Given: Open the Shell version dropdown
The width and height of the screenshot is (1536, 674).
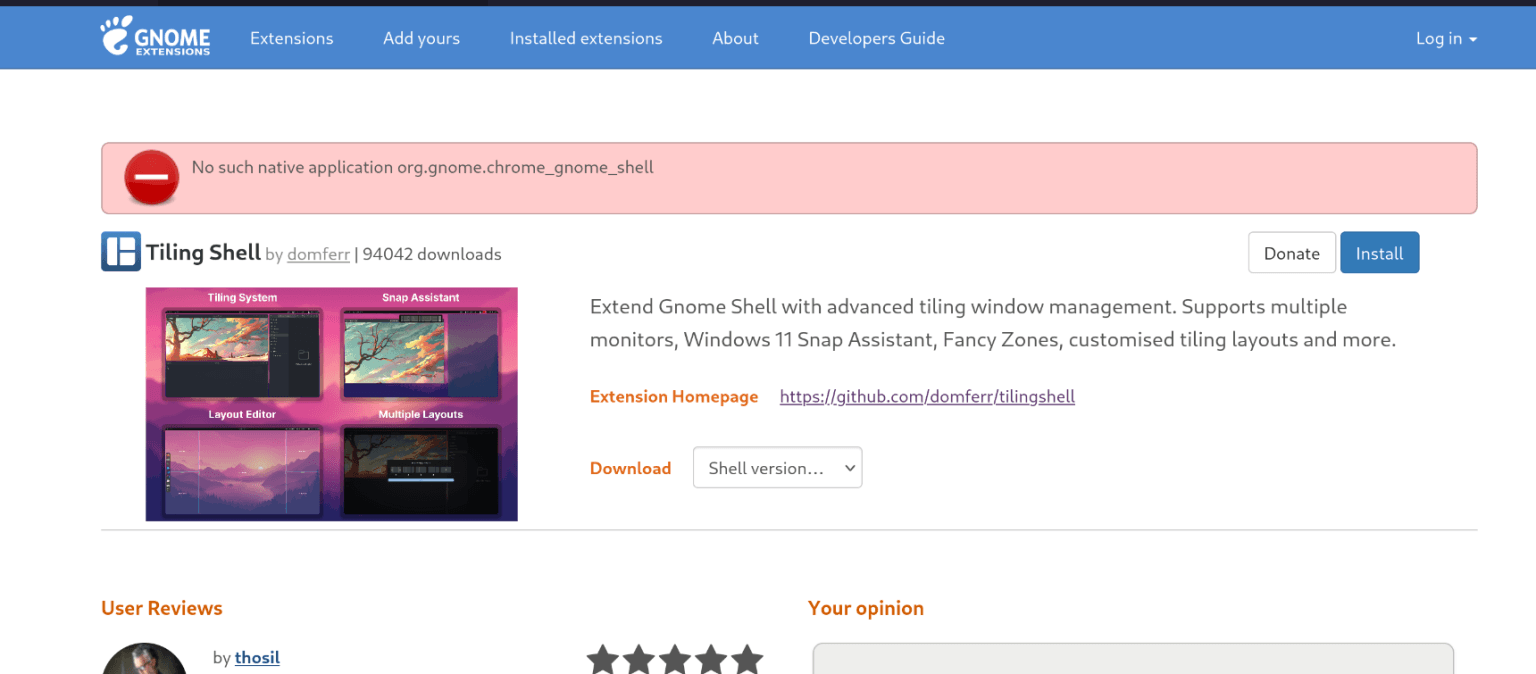Looking at the screenshot, I should click(777, 468).
